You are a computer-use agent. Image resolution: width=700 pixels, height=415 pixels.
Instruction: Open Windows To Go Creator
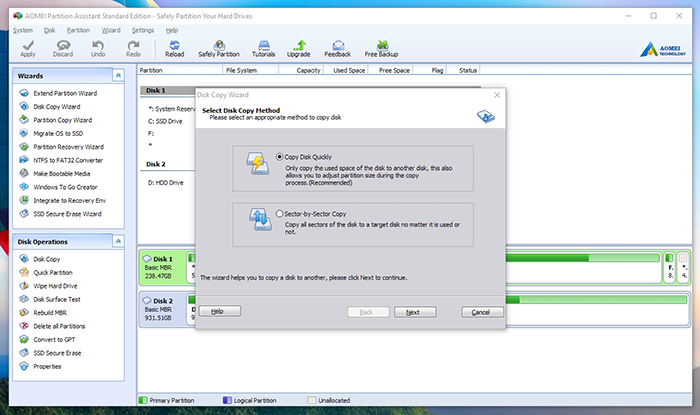coord(65,187)
